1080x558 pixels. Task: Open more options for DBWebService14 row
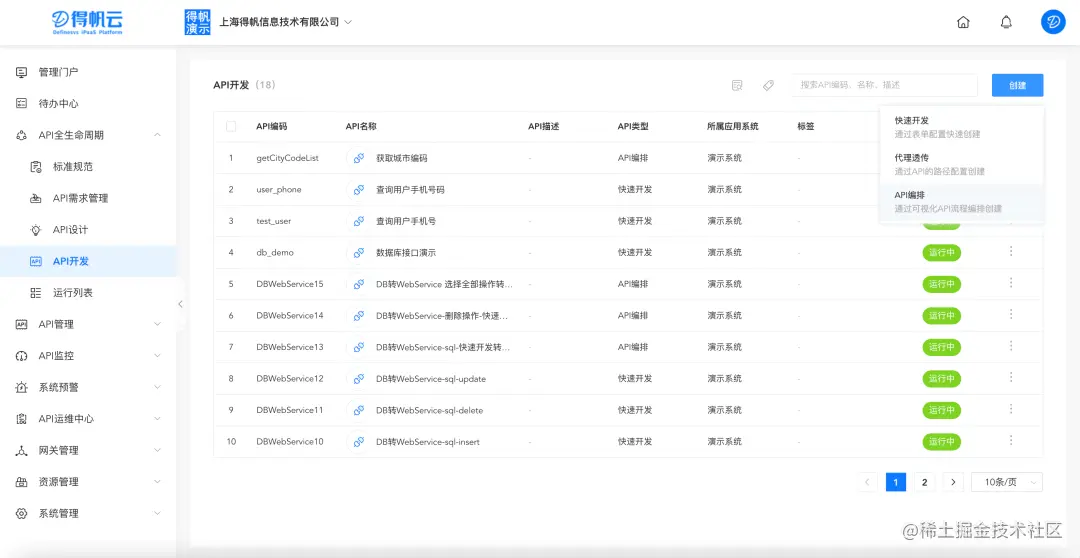1010,315
